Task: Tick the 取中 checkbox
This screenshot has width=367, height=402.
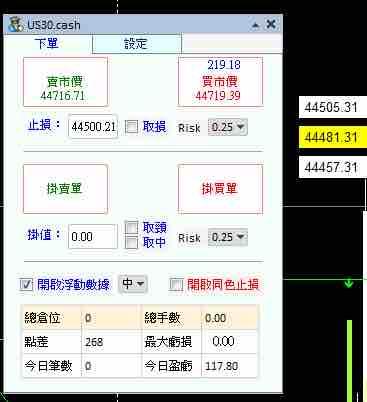Action: point(131,242)
